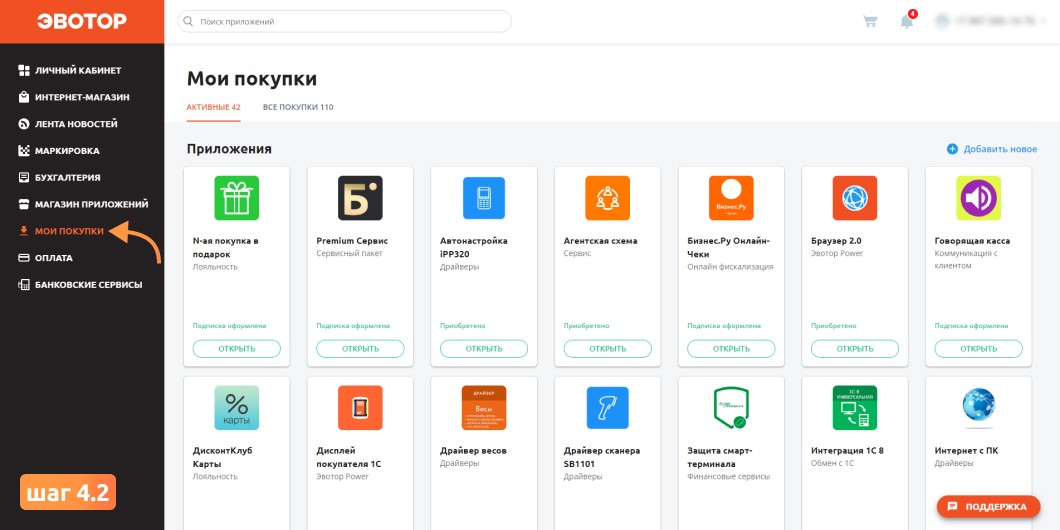Click the Драйвер весов title
Viewport: 1060px width, 530px height.
[x=473, y=451]
